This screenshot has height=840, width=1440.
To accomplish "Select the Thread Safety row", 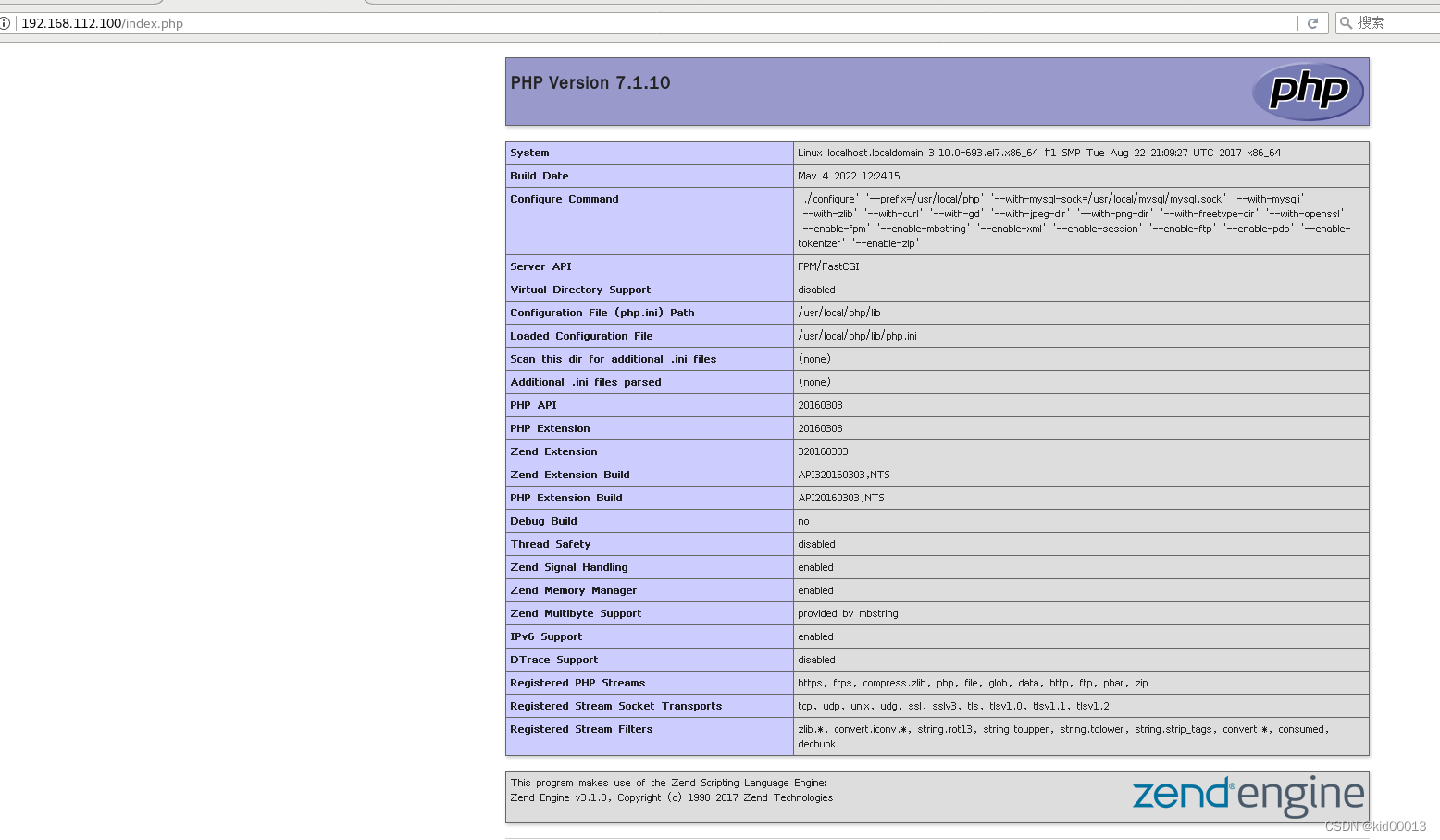I will point(550,544).
